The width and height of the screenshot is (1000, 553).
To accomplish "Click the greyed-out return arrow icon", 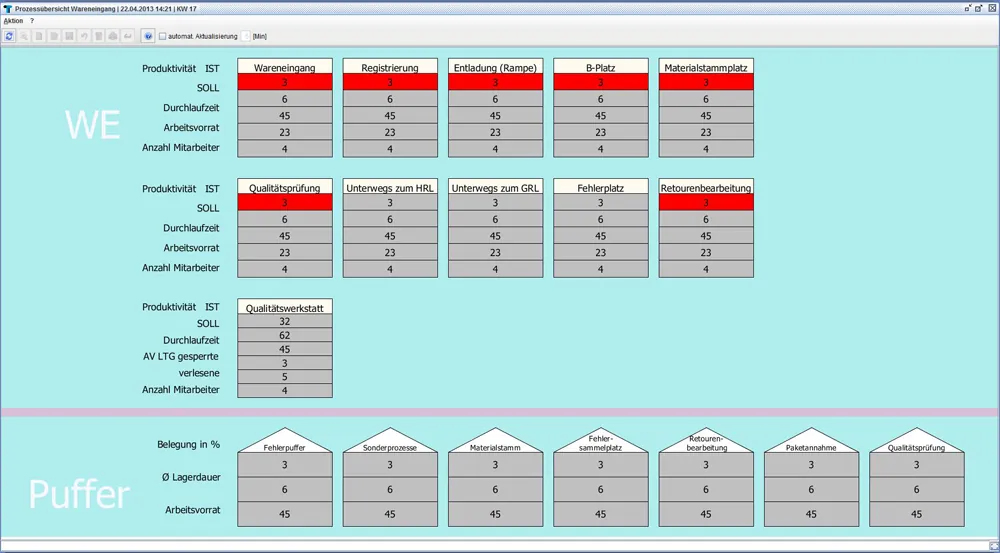I will point(128,36).
